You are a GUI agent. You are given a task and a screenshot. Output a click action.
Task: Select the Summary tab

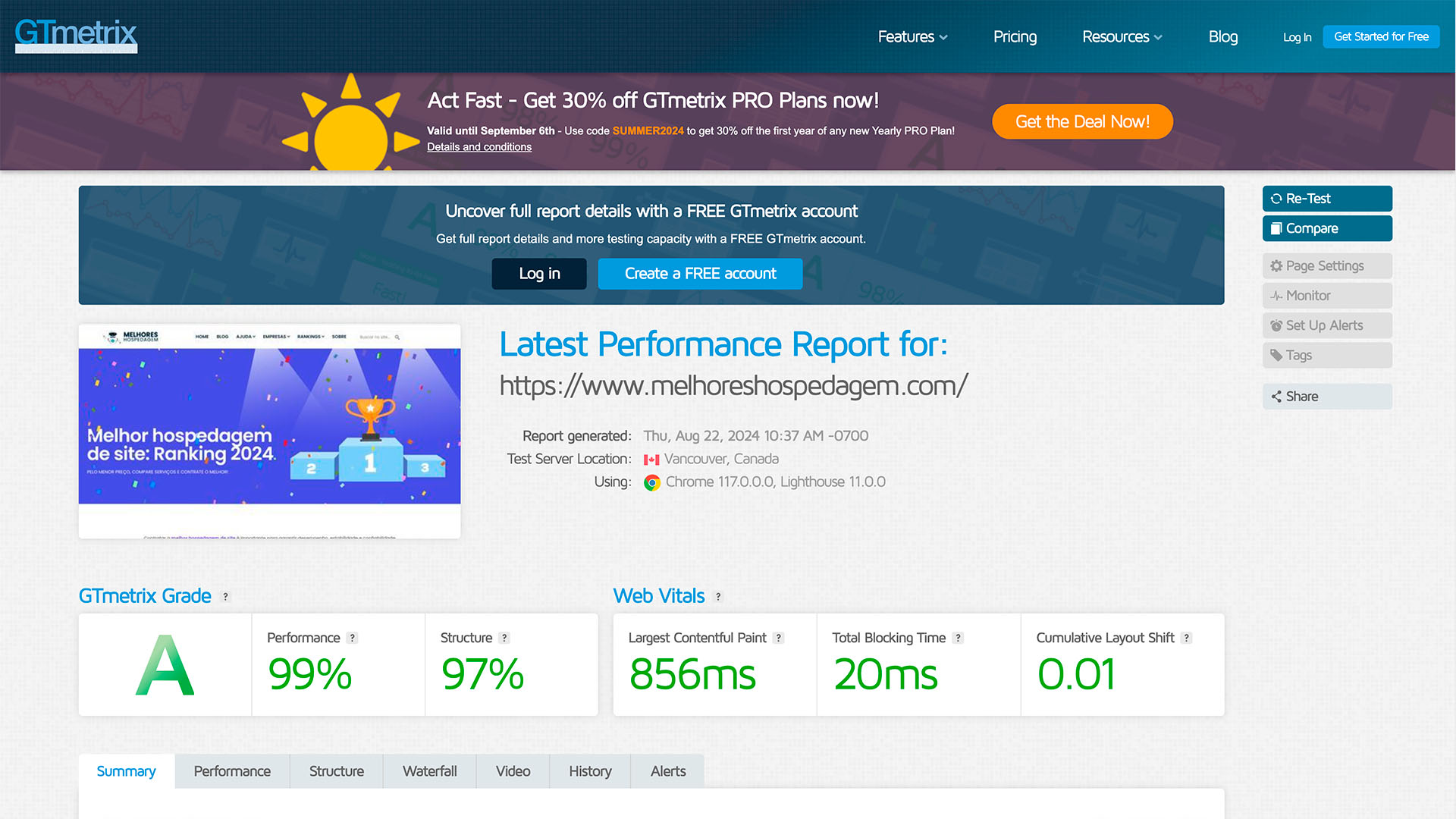click(127, 771)
